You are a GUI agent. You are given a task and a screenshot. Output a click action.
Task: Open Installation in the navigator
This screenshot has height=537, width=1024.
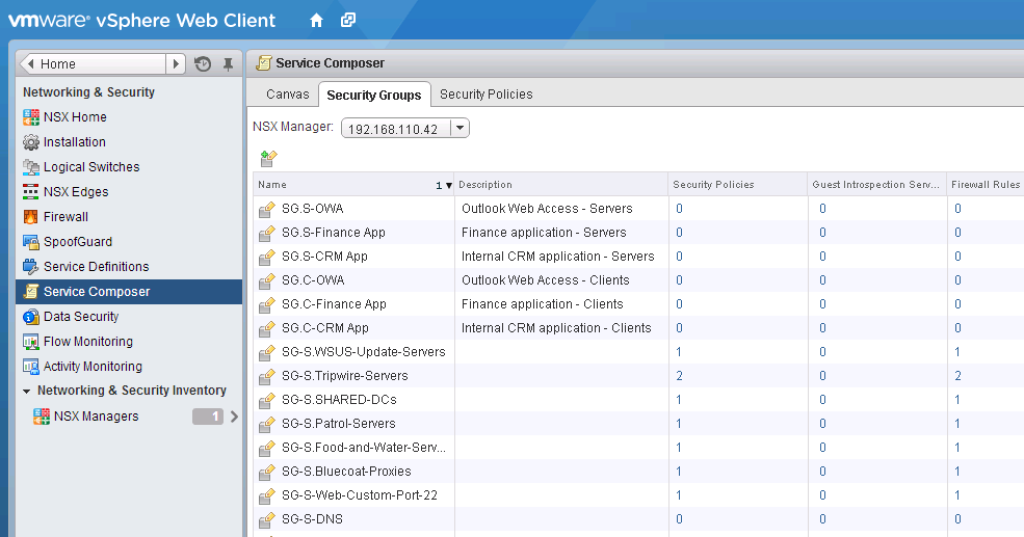click(74, 142)
